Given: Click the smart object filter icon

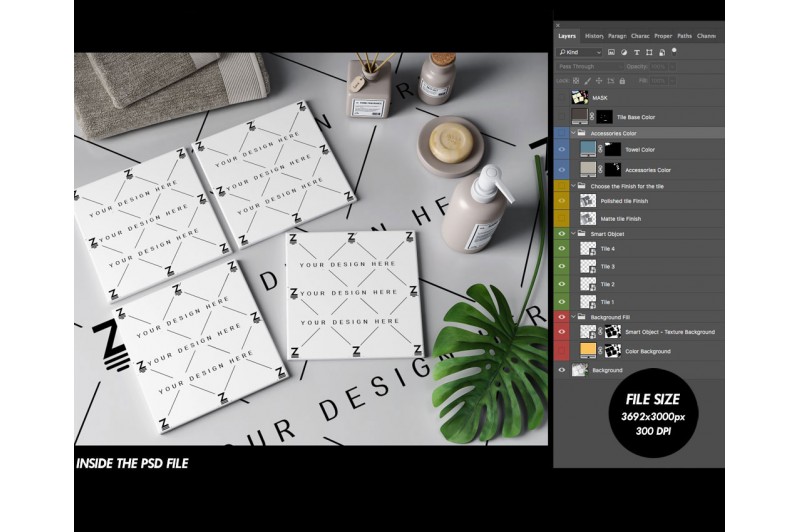Looking at the screenshot, I should [x=661, y=51].
